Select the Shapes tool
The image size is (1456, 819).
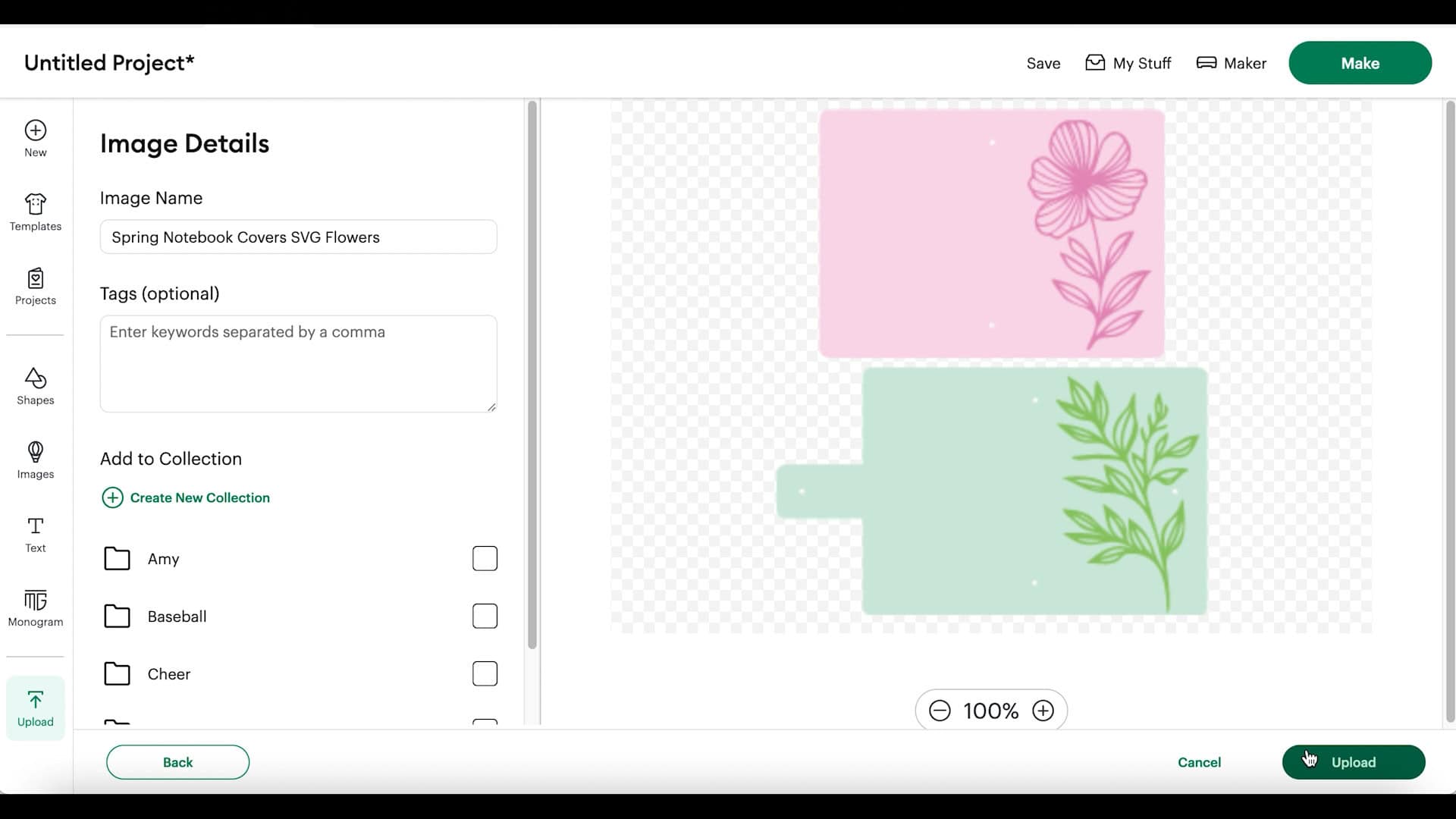click(x=35, y=386)
